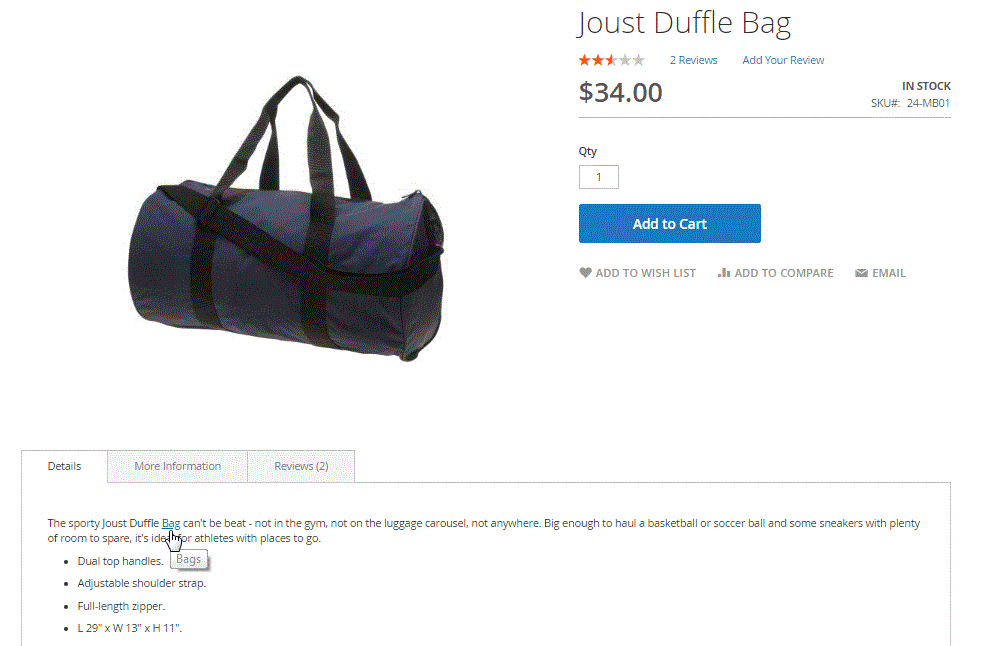The image size is (985, 646).
Task: Click ADD TO WISH LIST text
Action: click(645, 273)
